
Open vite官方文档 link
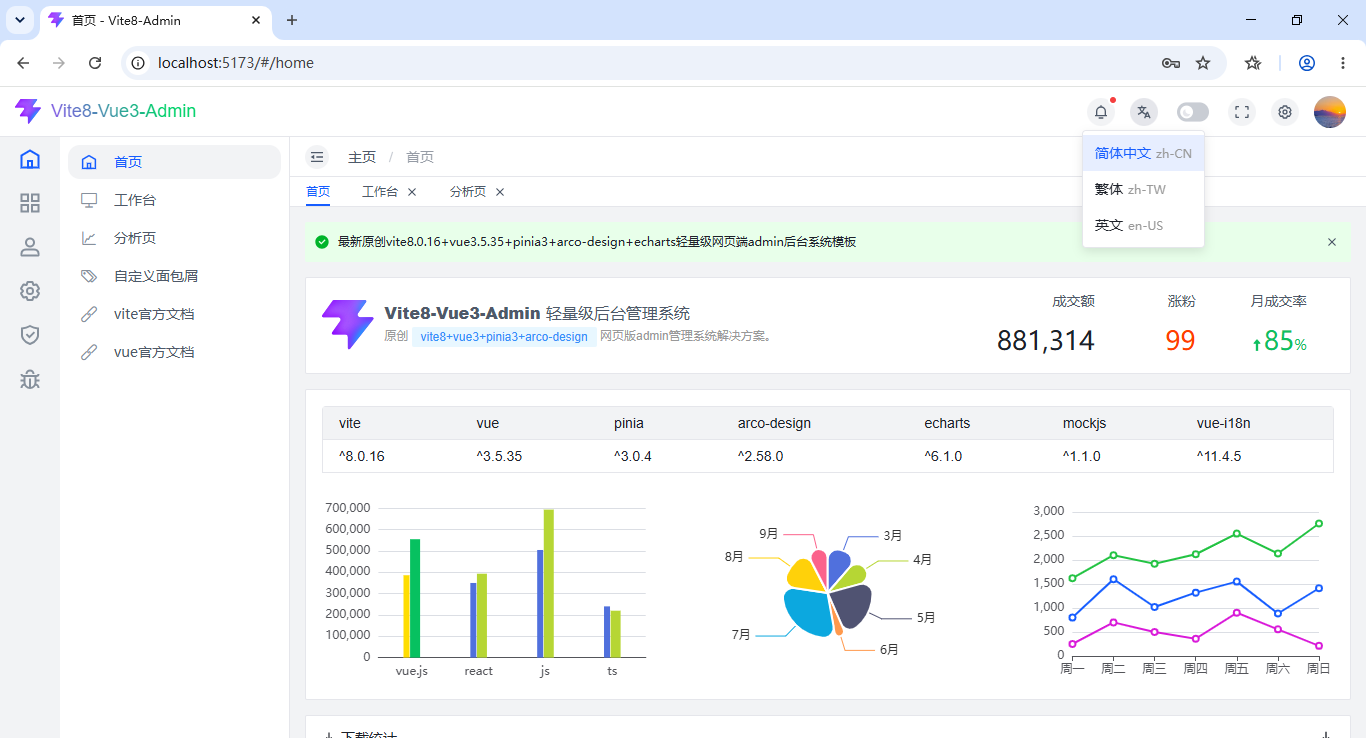[x=174, y=314]
